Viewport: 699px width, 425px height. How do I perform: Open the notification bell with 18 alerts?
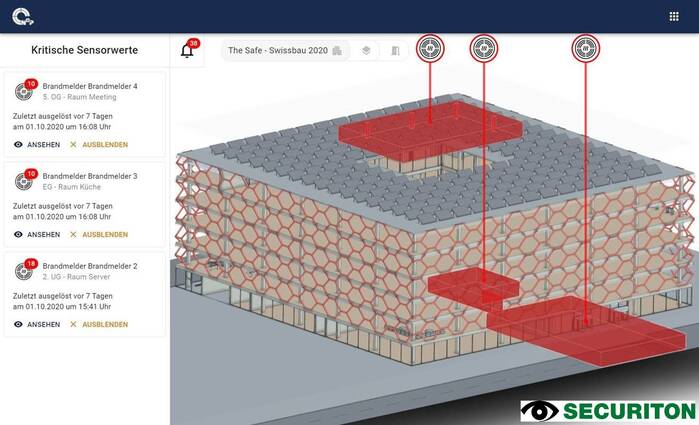tap(187, 51)
